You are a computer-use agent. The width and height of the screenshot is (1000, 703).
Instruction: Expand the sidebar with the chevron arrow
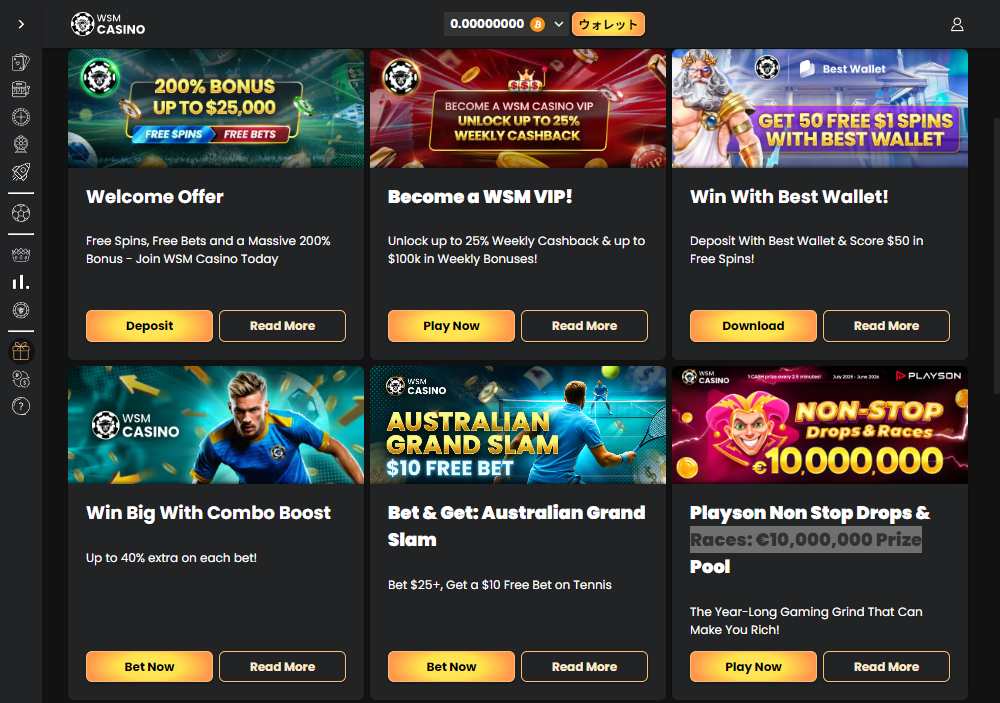pyautogui.click(x=21, y=24)
